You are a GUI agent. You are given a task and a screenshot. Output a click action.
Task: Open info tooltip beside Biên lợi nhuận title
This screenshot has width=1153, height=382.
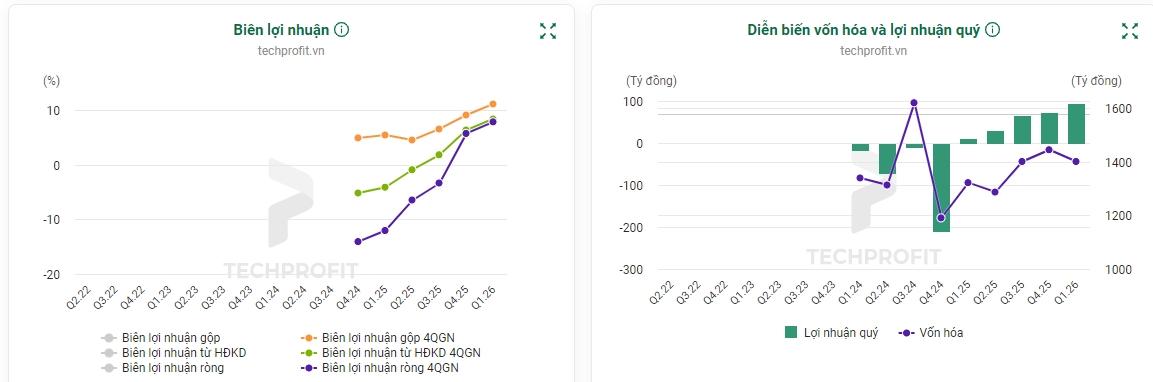(x=341, y=29)
